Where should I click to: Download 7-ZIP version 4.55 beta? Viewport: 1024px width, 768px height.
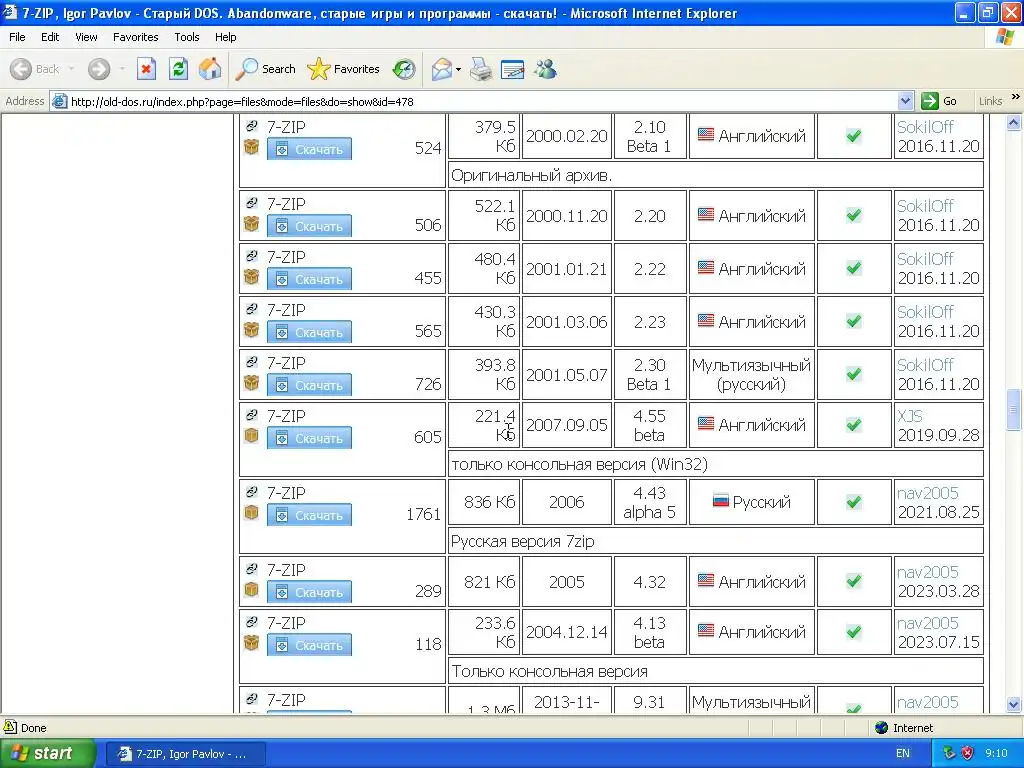pos(309,438)
